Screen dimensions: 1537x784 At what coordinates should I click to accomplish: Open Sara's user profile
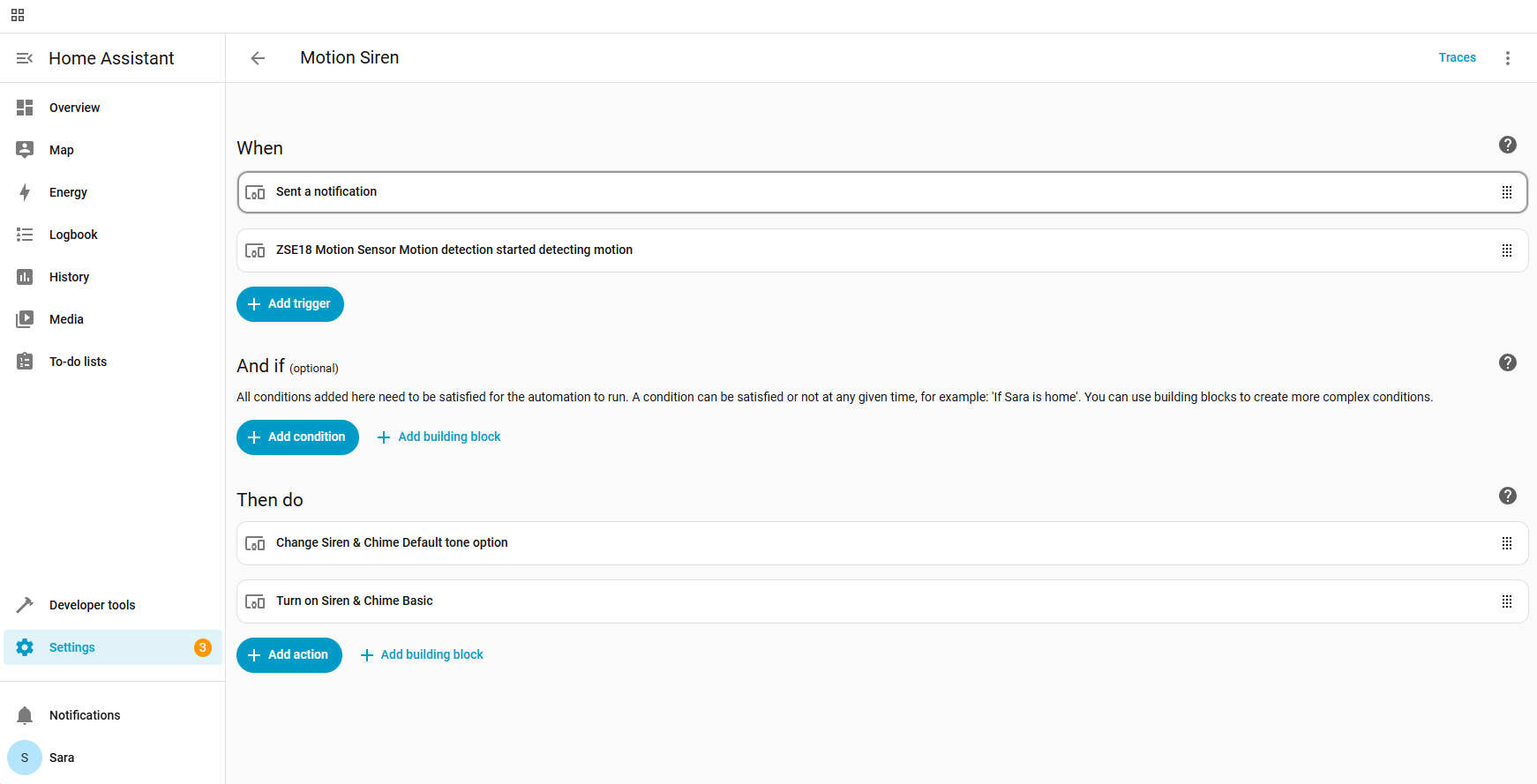pyautogui.click(x=61, y=758)
